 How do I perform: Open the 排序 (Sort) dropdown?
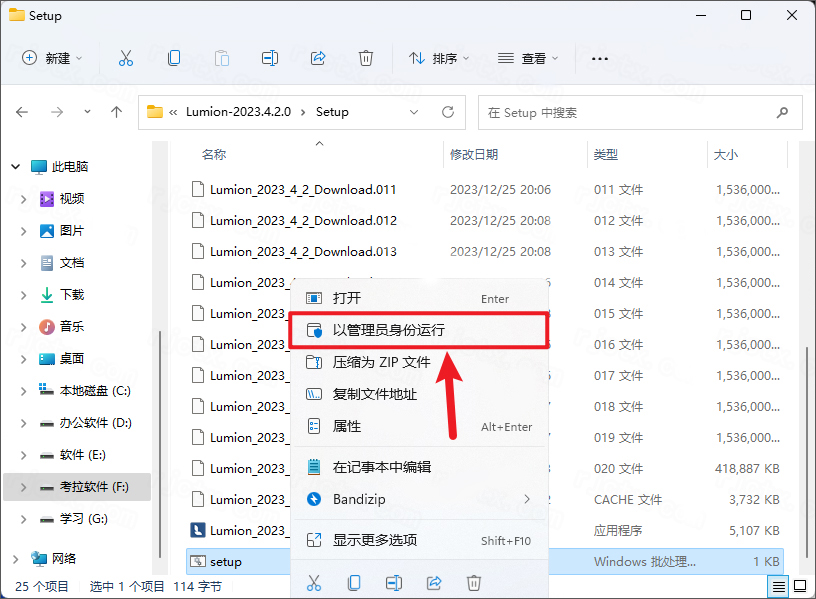[439, 58]
